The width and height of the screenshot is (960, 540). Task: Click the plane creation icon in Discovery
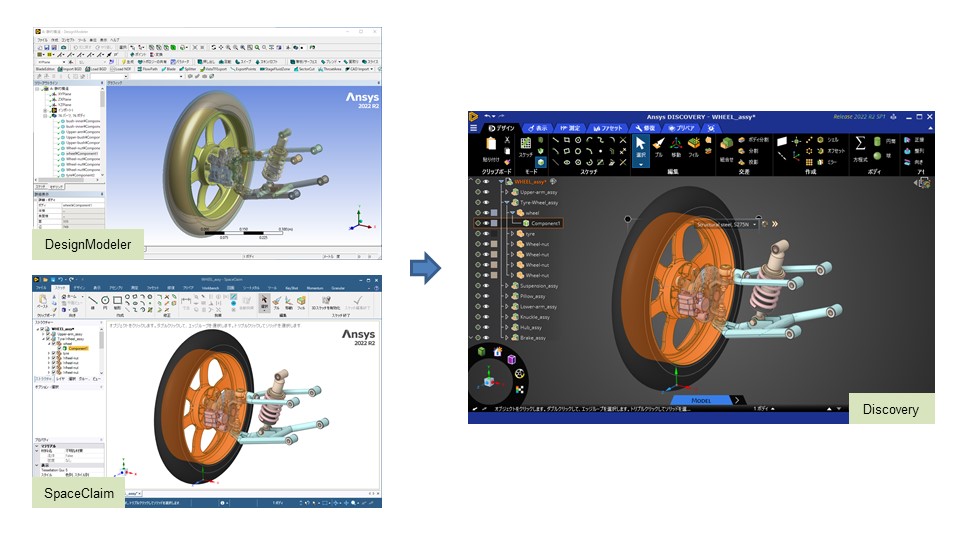click(782, 141)
